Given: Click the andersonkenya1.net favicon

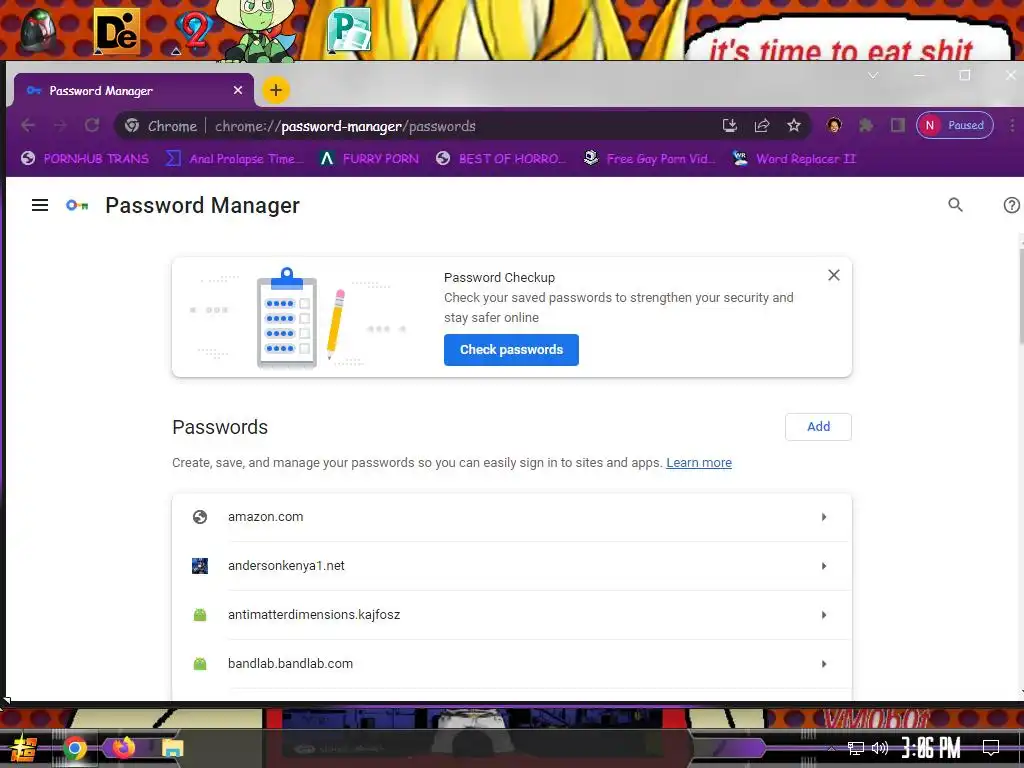Looking at the screenshot, I should click(200, 566).
